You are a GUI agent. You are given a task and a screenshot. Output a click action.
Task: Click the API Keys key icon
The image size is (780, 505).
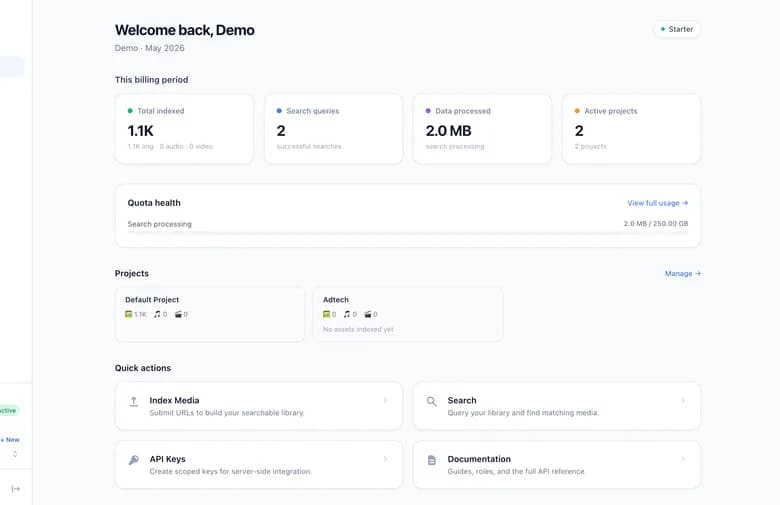133,460
